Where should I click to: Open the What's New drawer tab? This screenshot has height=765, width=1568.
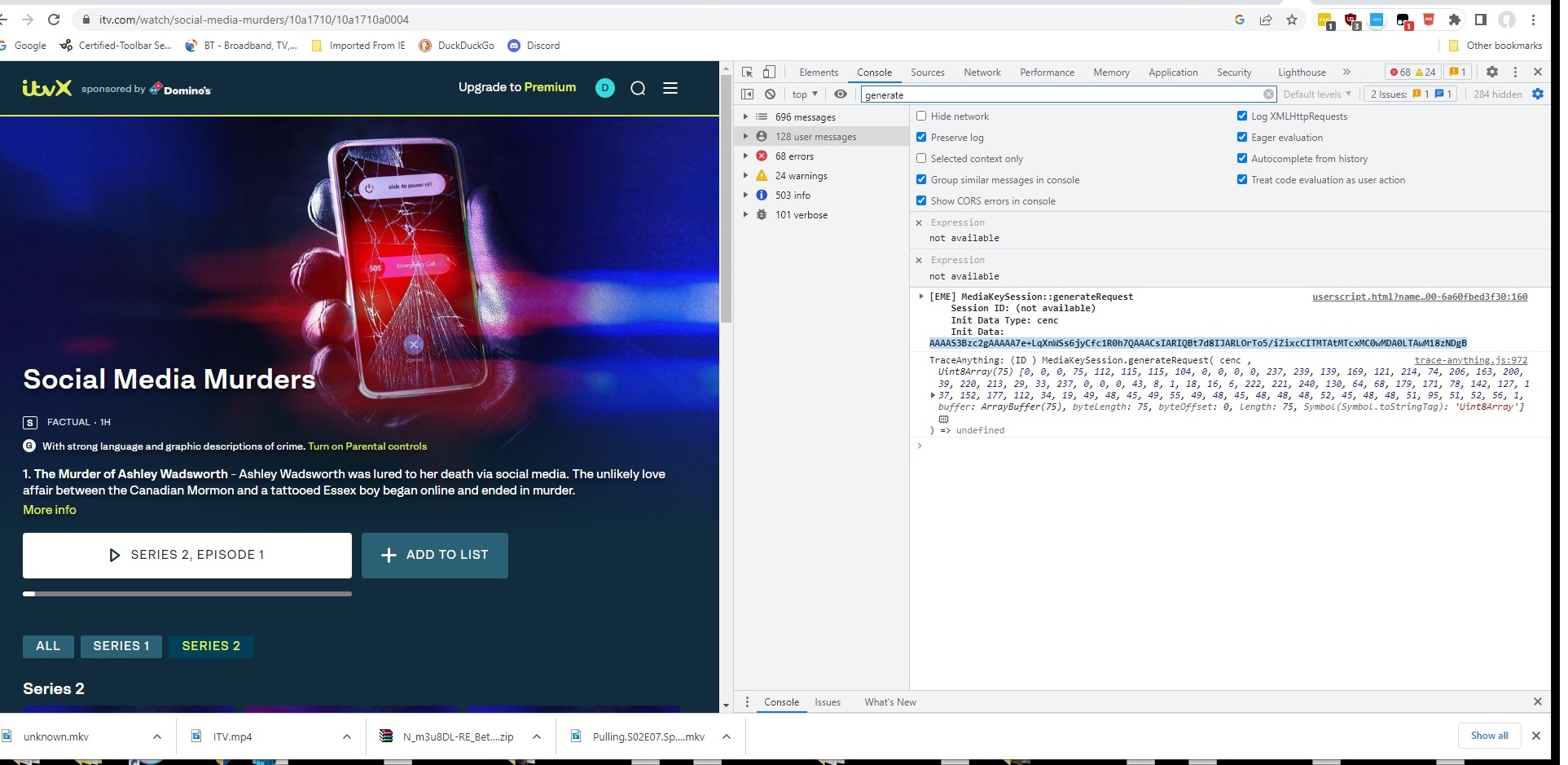pos(890,702)
